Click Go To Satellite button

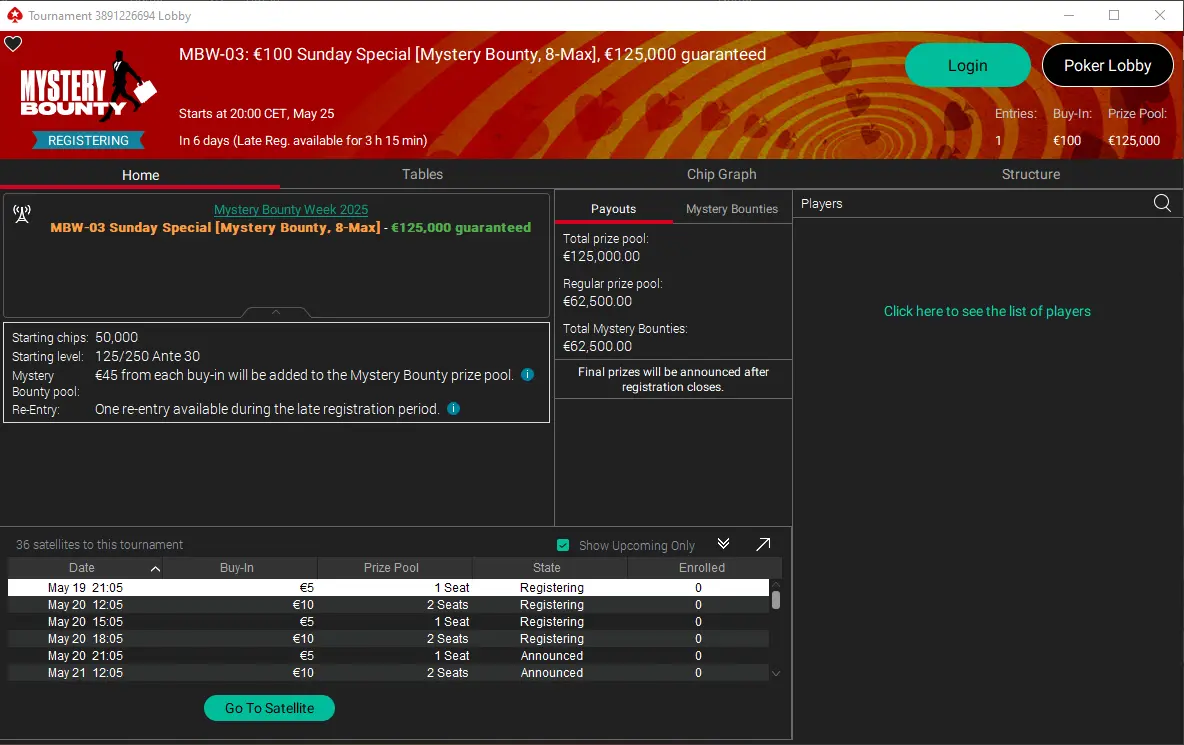269,708
